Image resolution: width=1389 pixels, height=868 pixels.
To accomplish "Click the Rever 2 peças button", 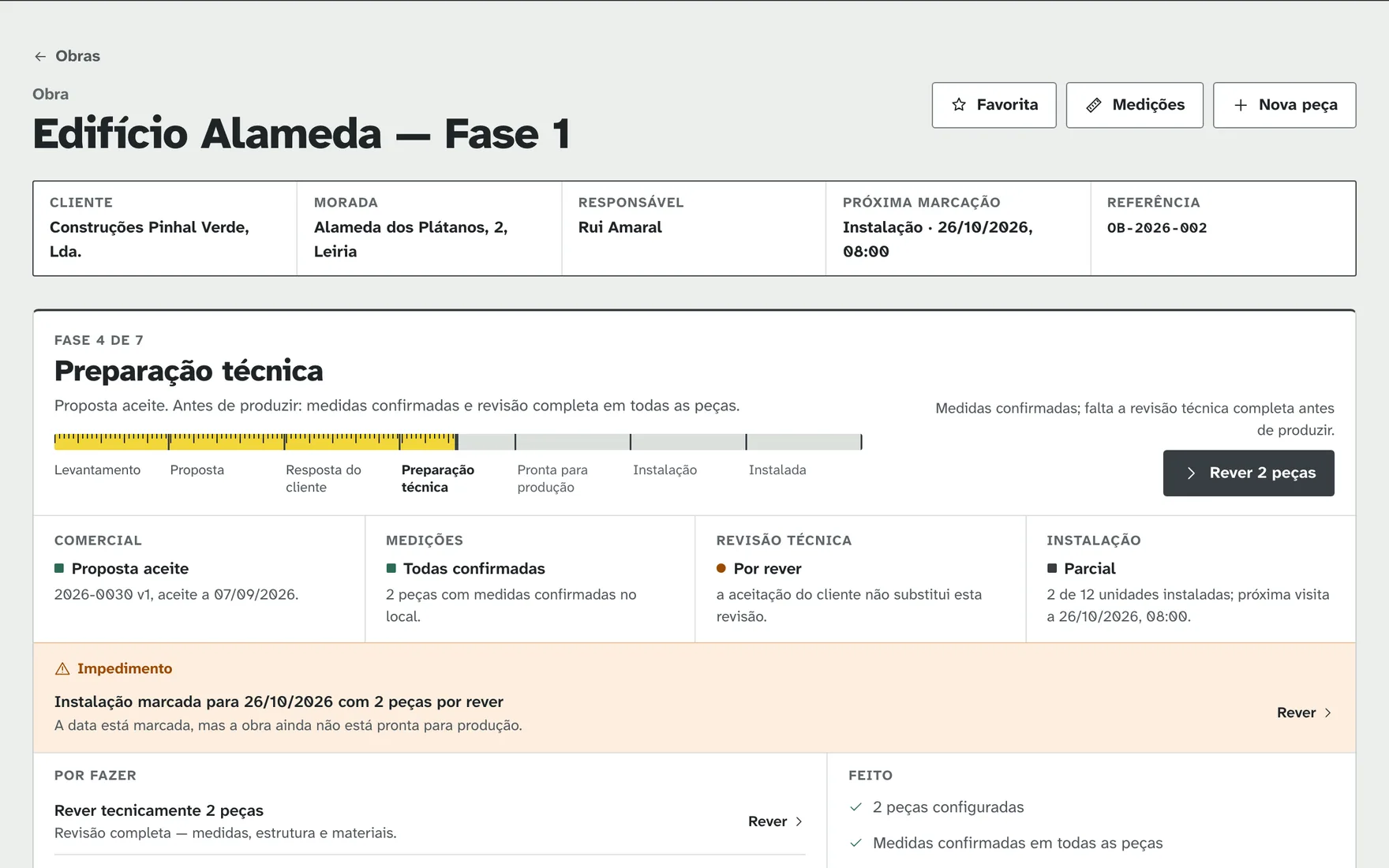I will (1249, 473).
